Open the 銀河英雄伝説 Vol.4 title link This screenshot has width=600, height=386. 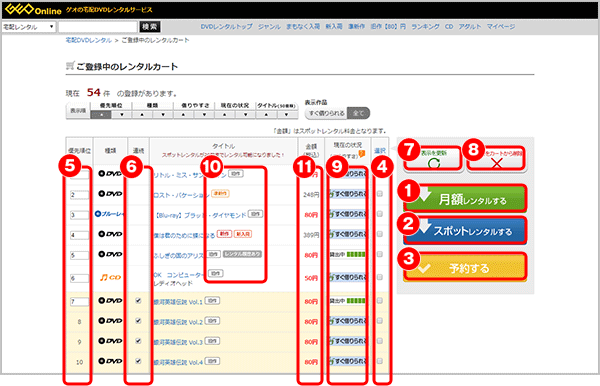178,362
